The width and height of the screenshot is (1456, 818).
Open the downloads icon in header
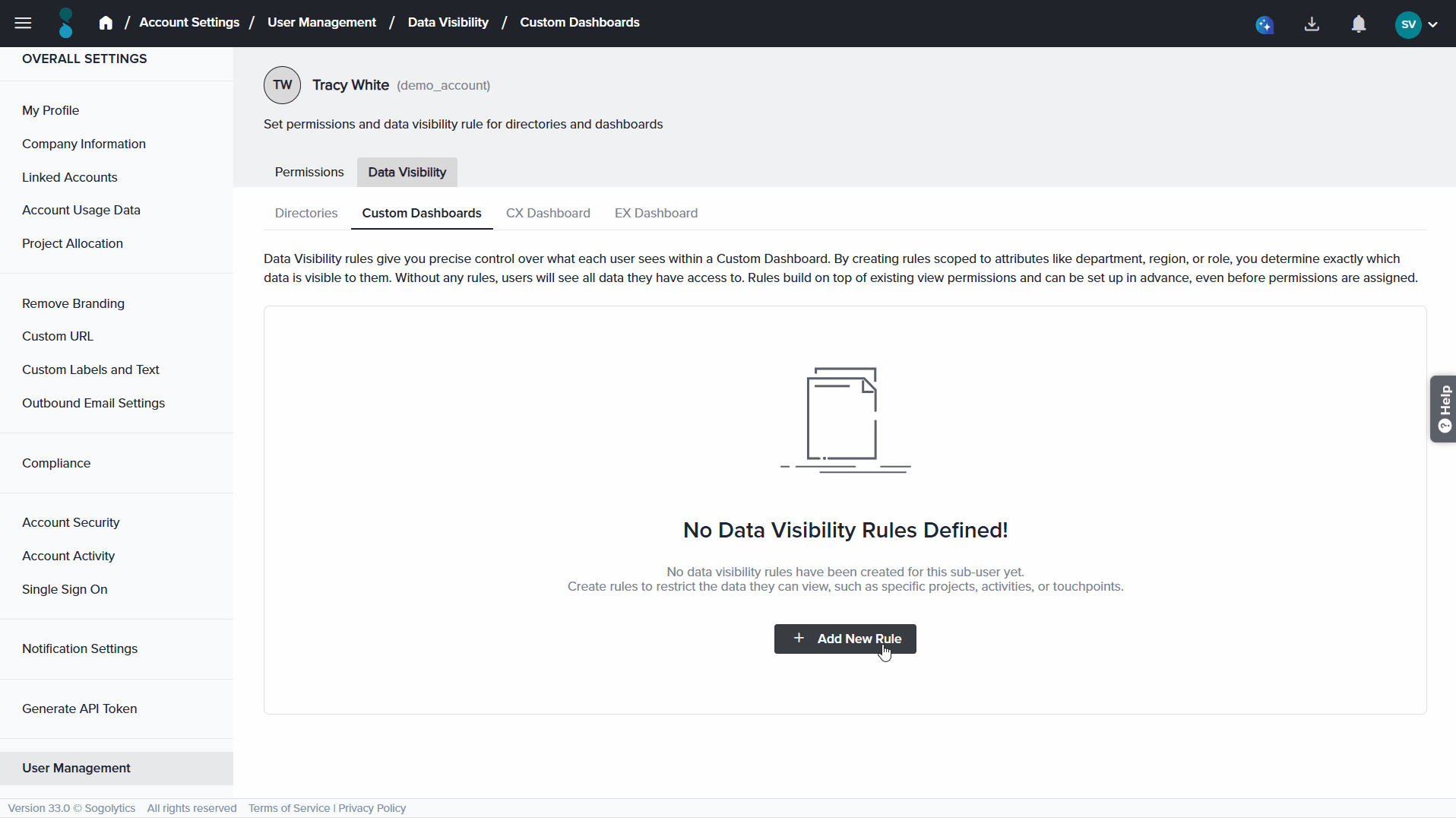pos(1312,24)
